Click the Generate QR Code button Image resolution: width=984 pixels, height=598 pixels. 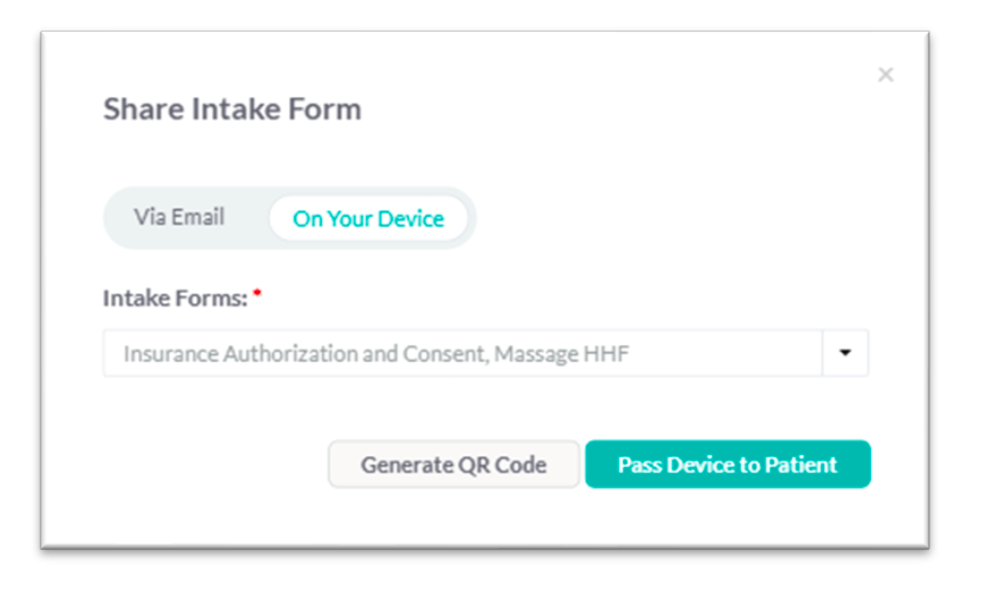[x=454, y=465]
